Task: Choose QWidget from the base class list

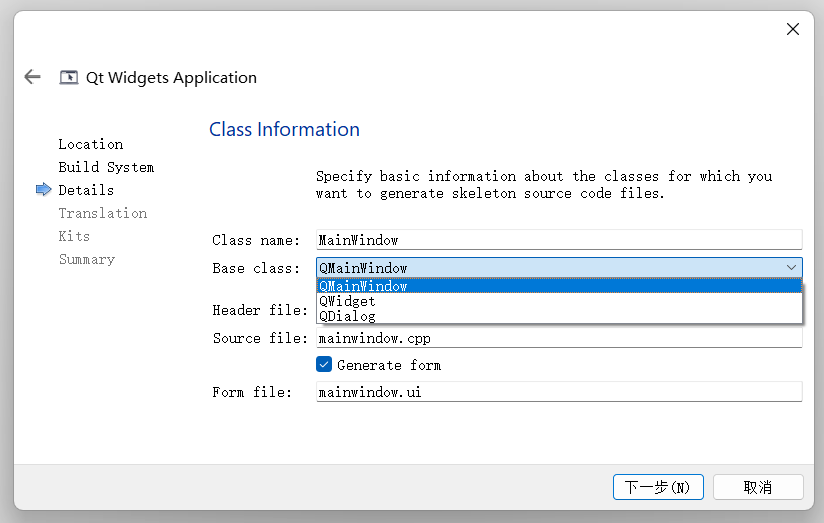Action: [x=559, y=301]
